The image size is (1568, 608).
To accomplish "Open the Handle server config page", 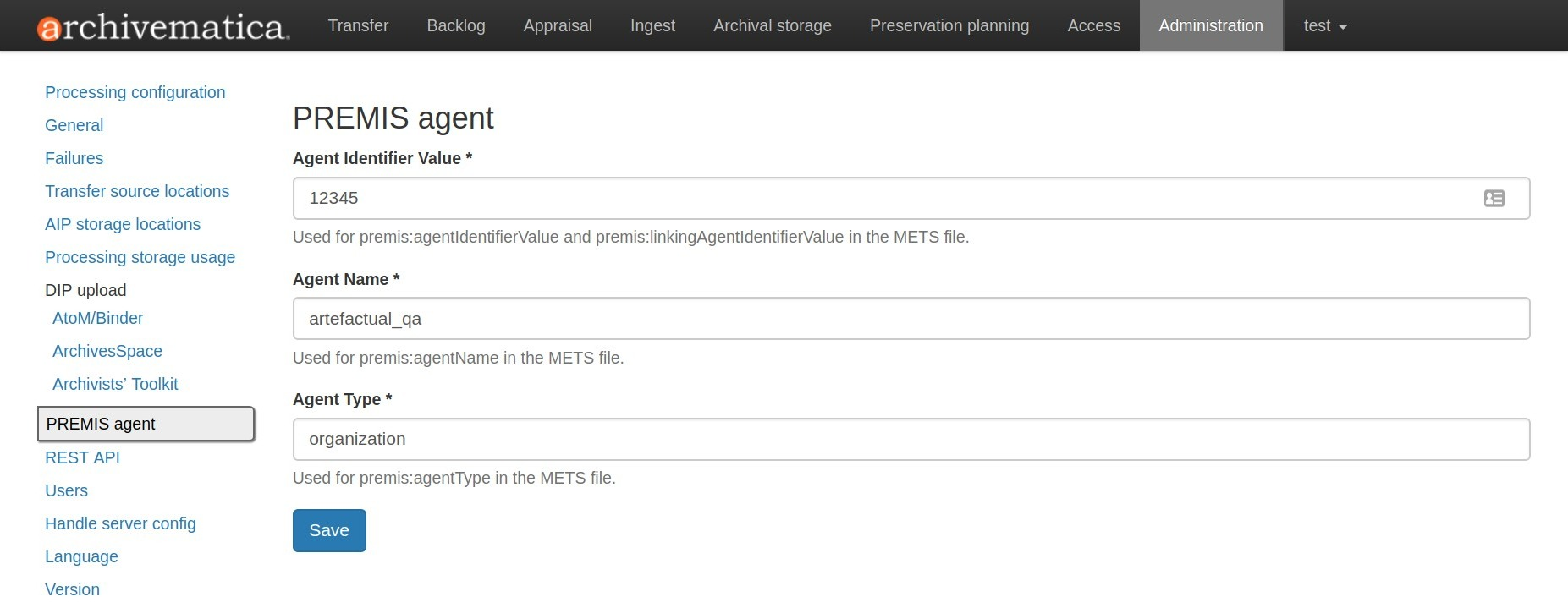I will [x=120, y=523].
